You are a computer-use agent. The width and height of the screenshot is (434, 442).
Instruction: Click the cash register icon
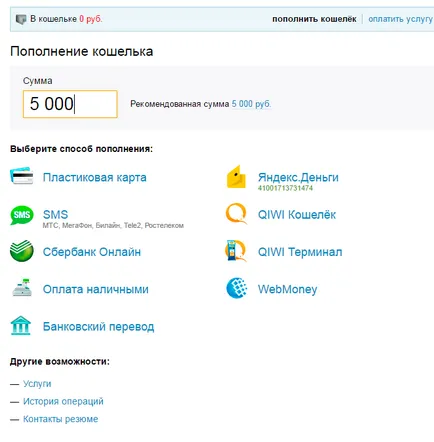pyautogui.click(x=22, y=288)
